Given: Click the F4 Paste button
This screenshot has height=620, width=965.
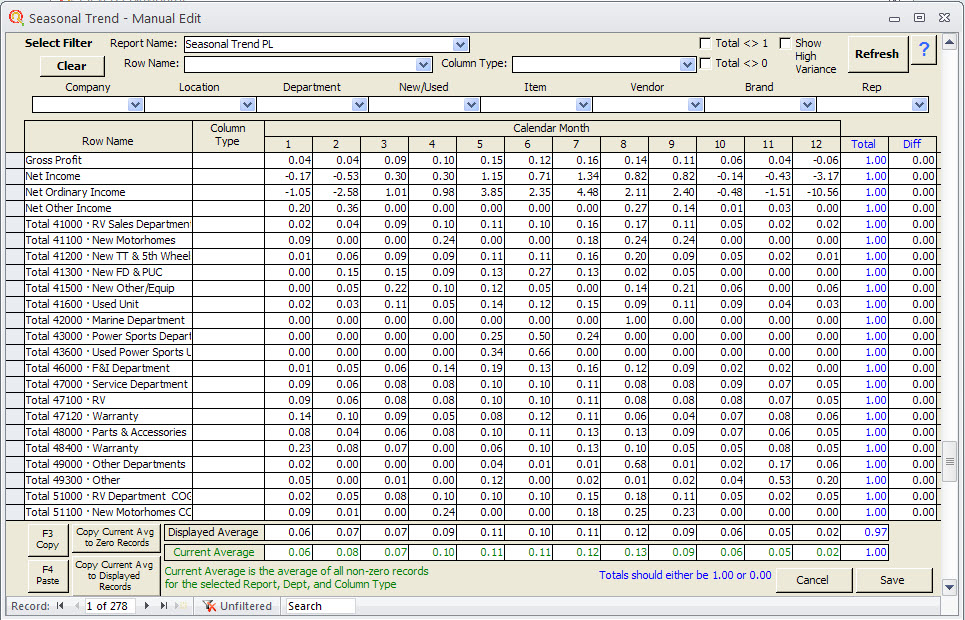Looking at the screenshot, I should point(47,575).
